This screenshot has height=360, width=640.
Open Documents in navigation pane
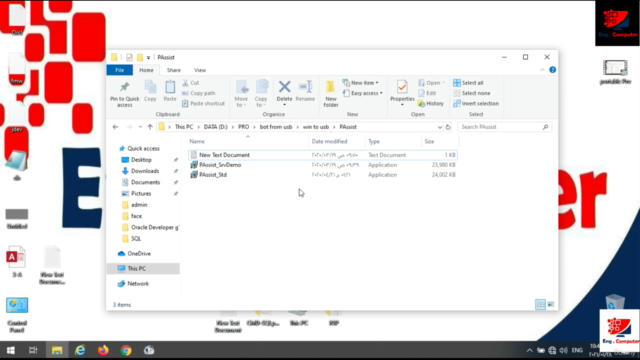point(145,182)
